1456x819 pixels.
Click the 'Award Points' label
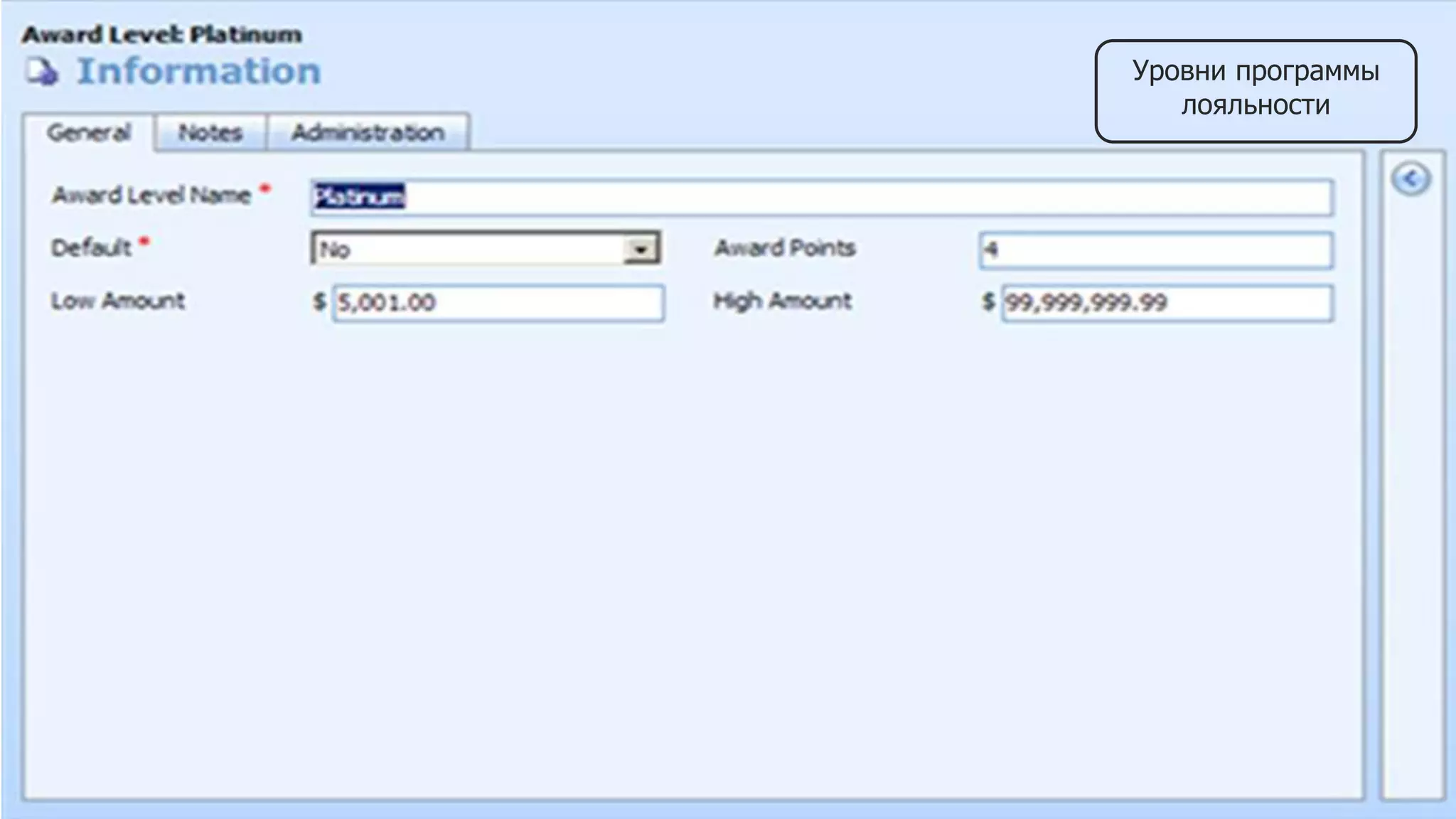click(x=785, y=248)
